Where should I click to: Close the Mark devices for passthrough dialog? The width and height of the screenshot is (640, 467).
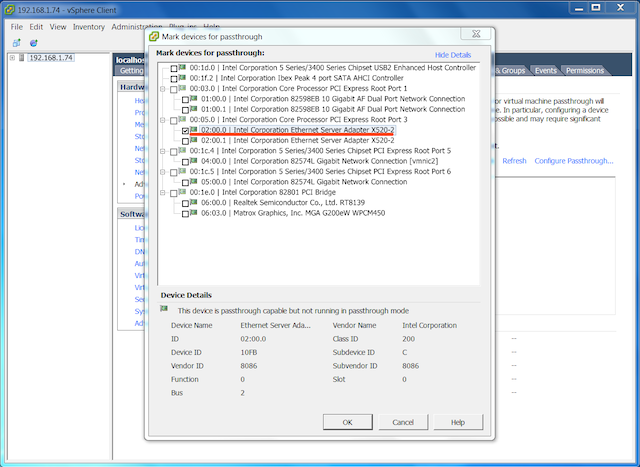click(x=476, y=34)
